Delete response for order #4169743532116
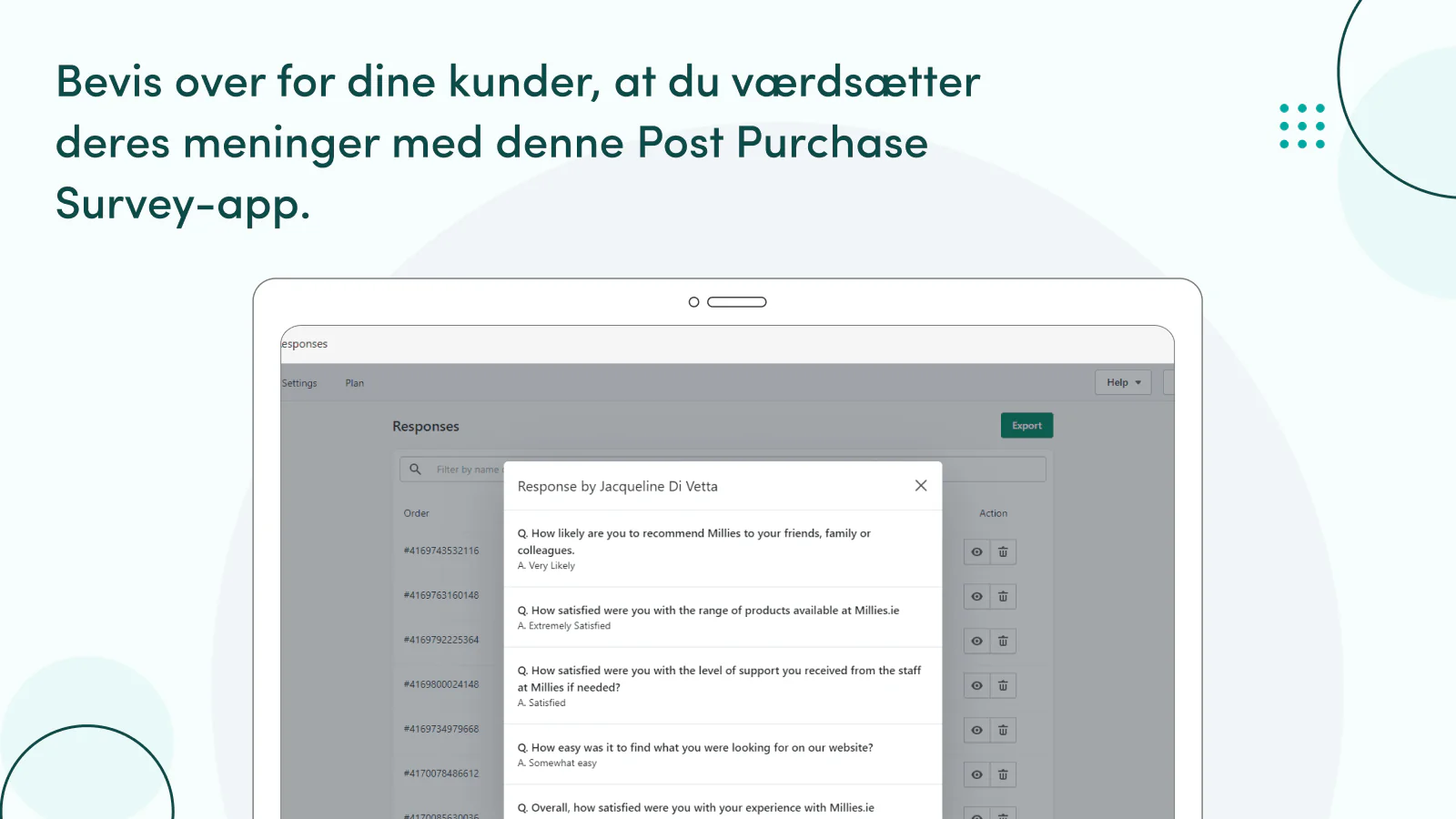Image resolution: width=1456 pixels, height=819 pixels. (x=1003, y=552)
